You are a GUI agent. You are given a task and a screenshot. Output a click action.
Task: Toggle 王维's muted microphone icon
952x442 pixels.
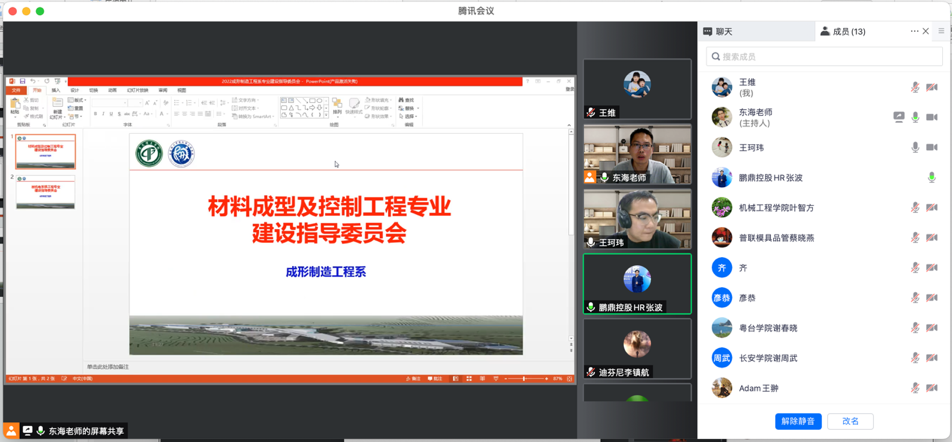point(915,88)
